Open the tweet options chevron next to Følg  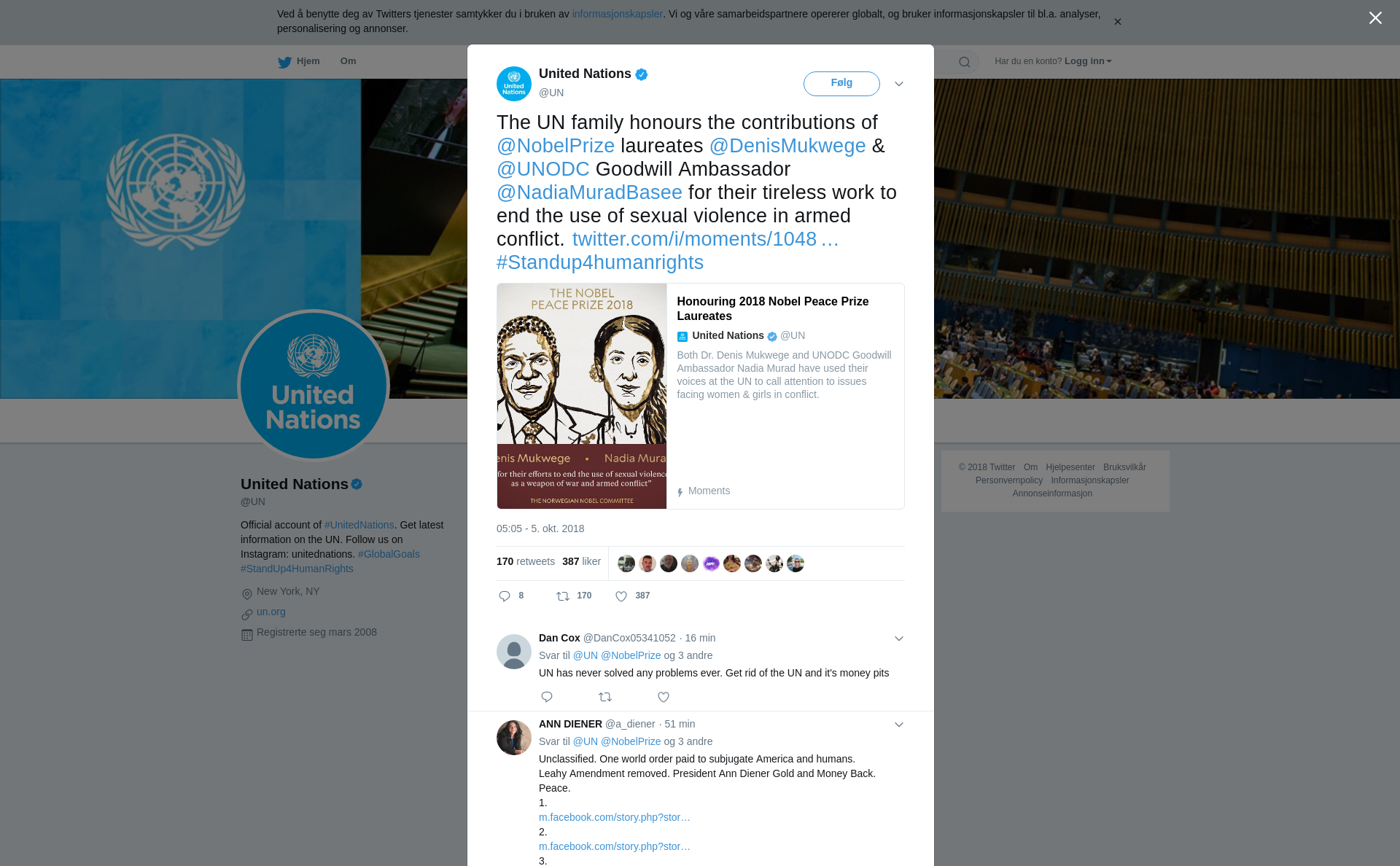click(x=899, y=84)
